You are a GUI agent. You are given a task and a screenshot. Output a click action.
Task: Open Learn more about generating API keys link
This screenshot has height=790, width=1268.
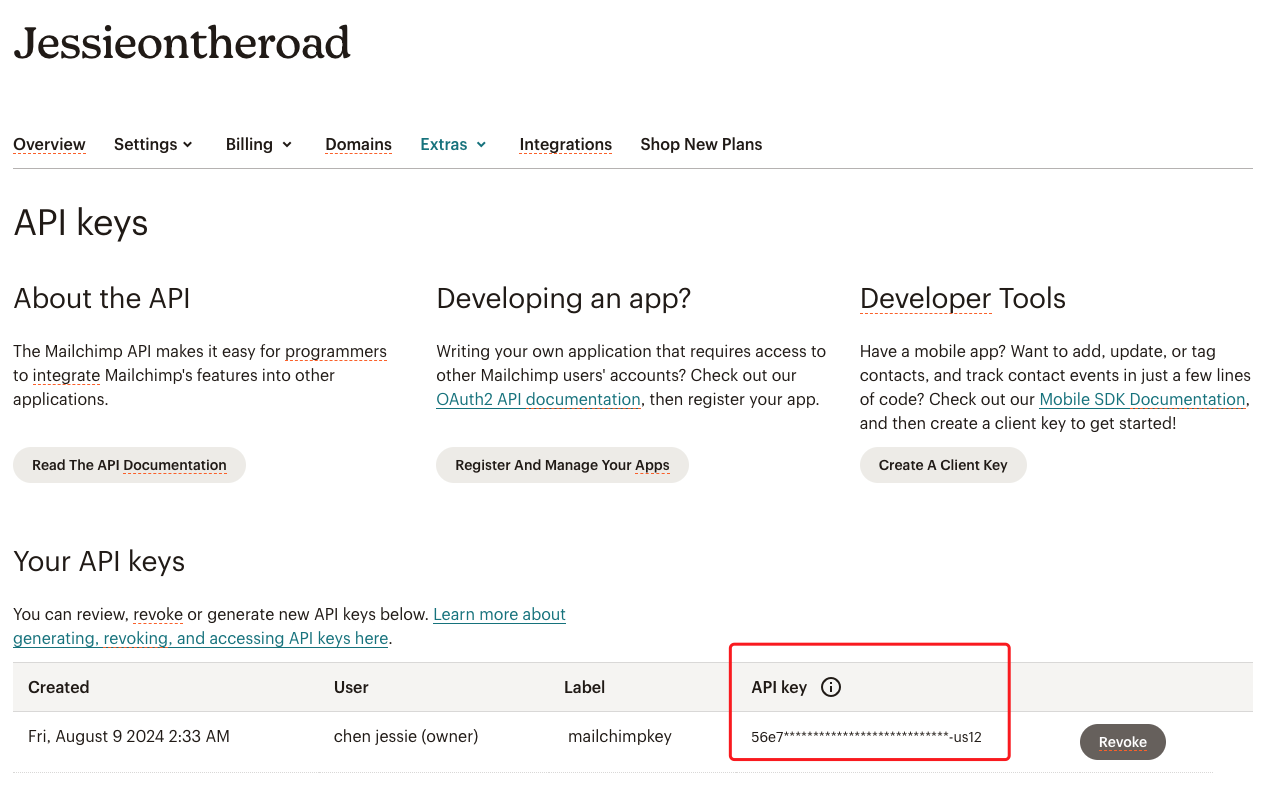pos(290,626)
